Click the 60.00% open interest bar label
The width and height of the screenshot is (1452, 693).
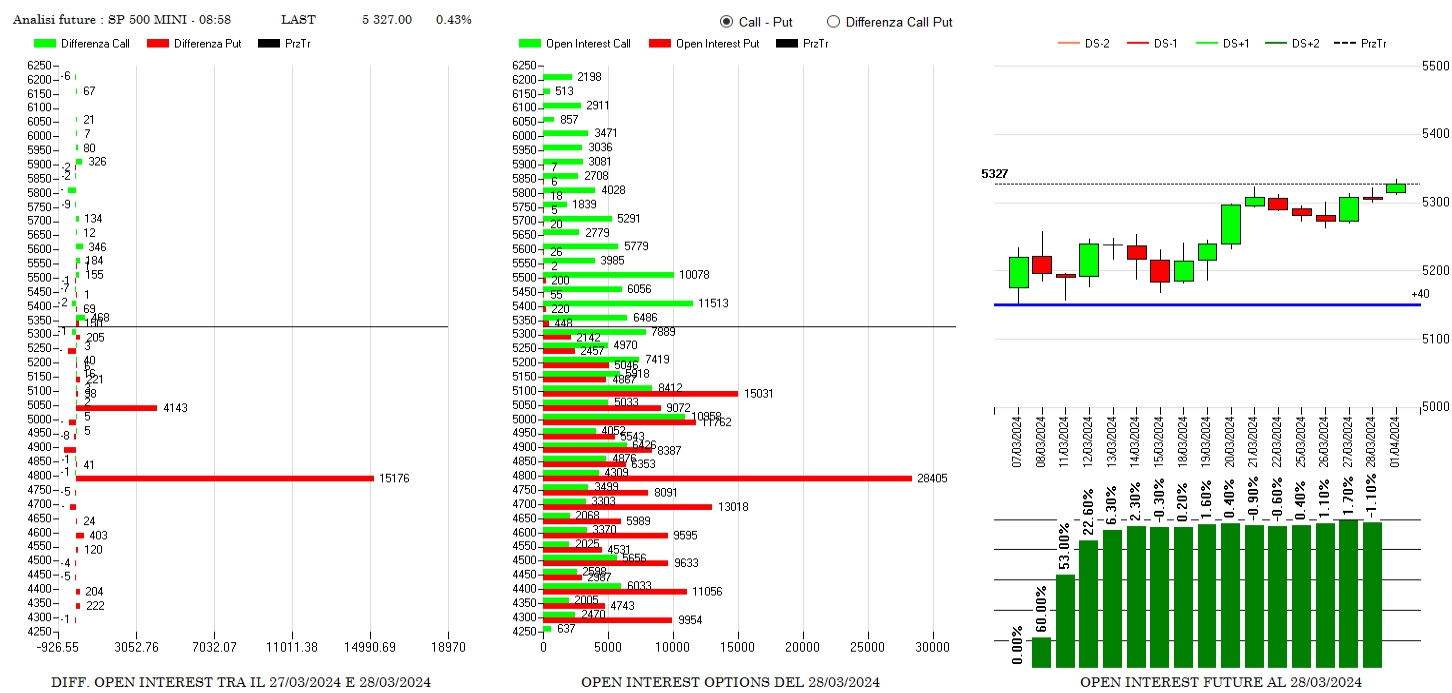click(1042, 610)
